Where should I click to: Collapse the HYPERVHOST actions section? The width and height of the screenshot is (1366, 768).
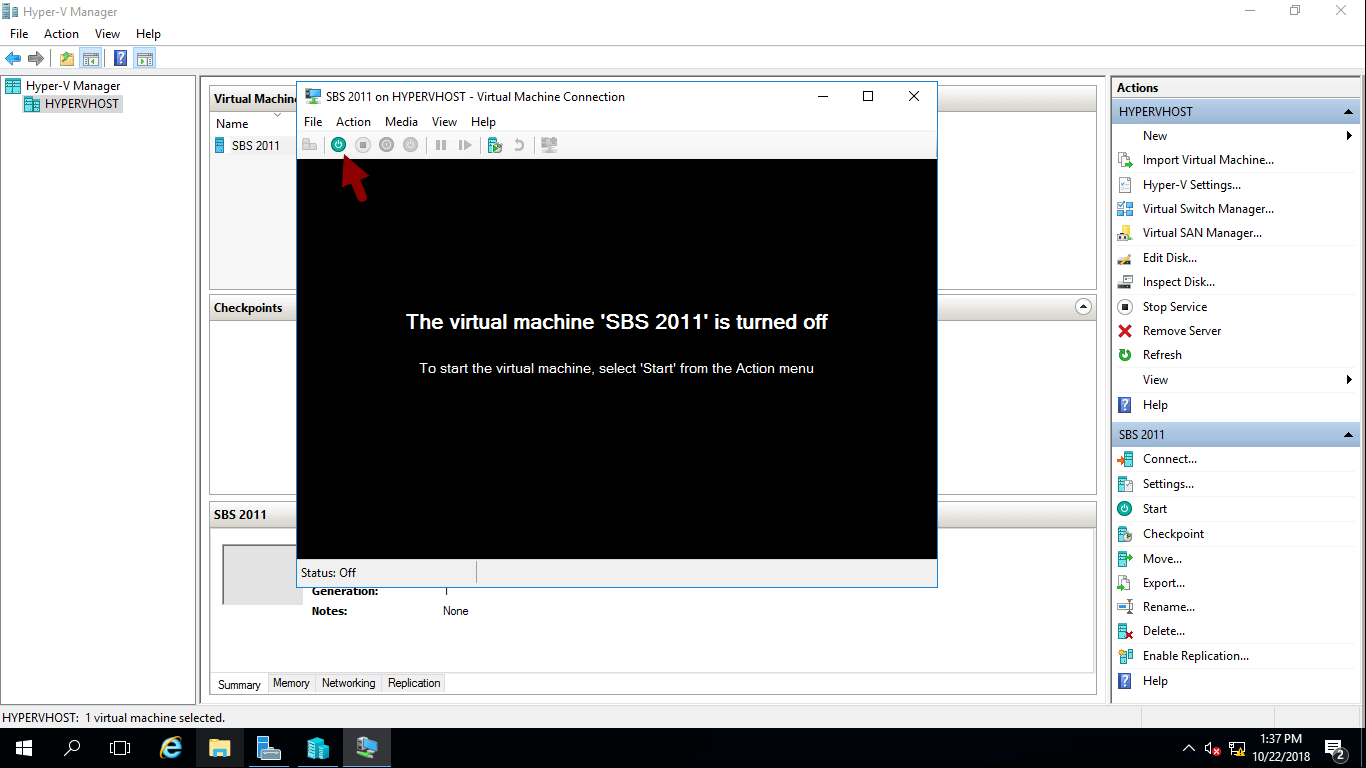point(1348,112)
